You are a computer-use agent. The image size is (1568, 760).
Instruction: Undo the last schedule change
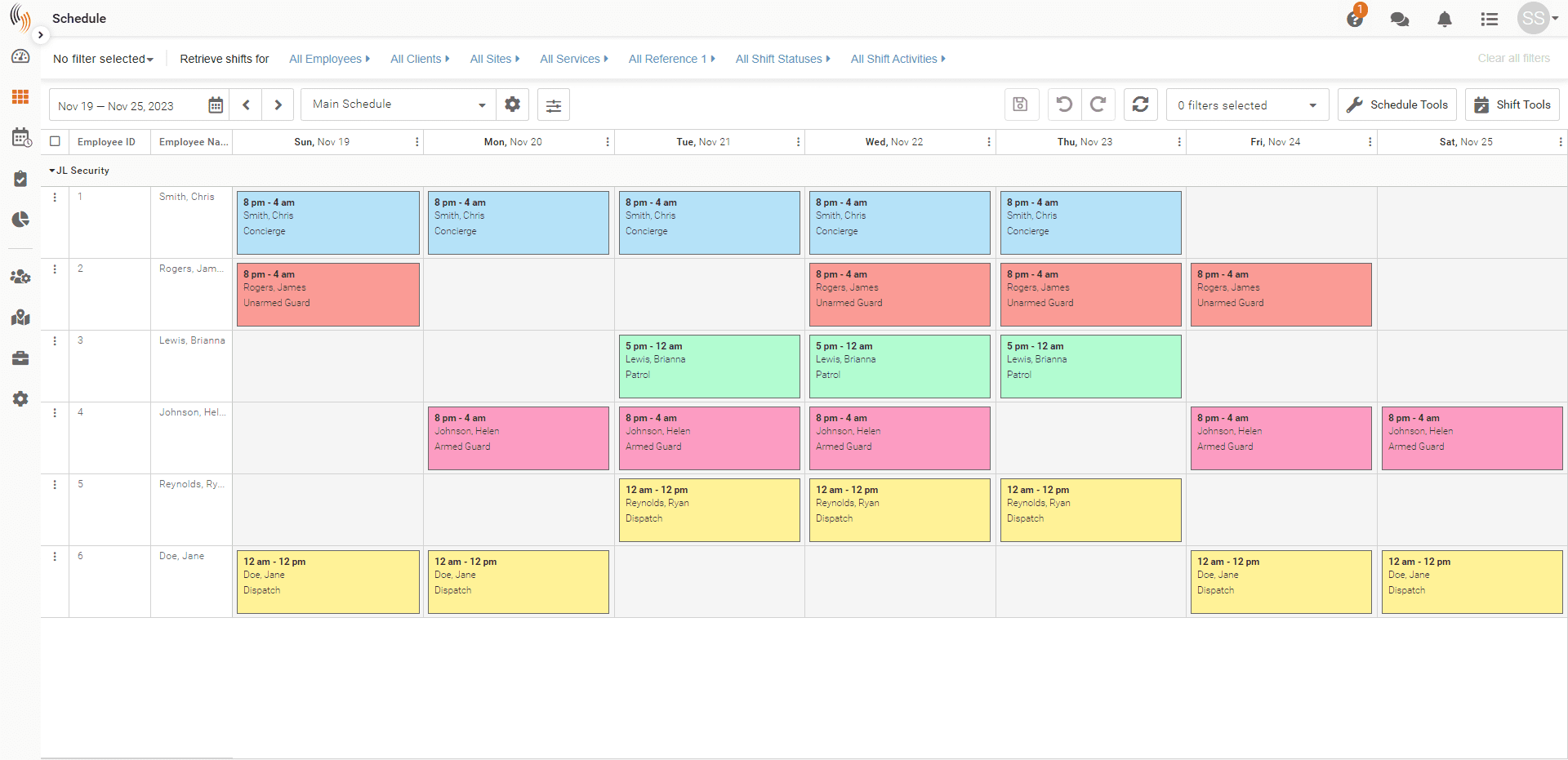tap(1064, 104)
